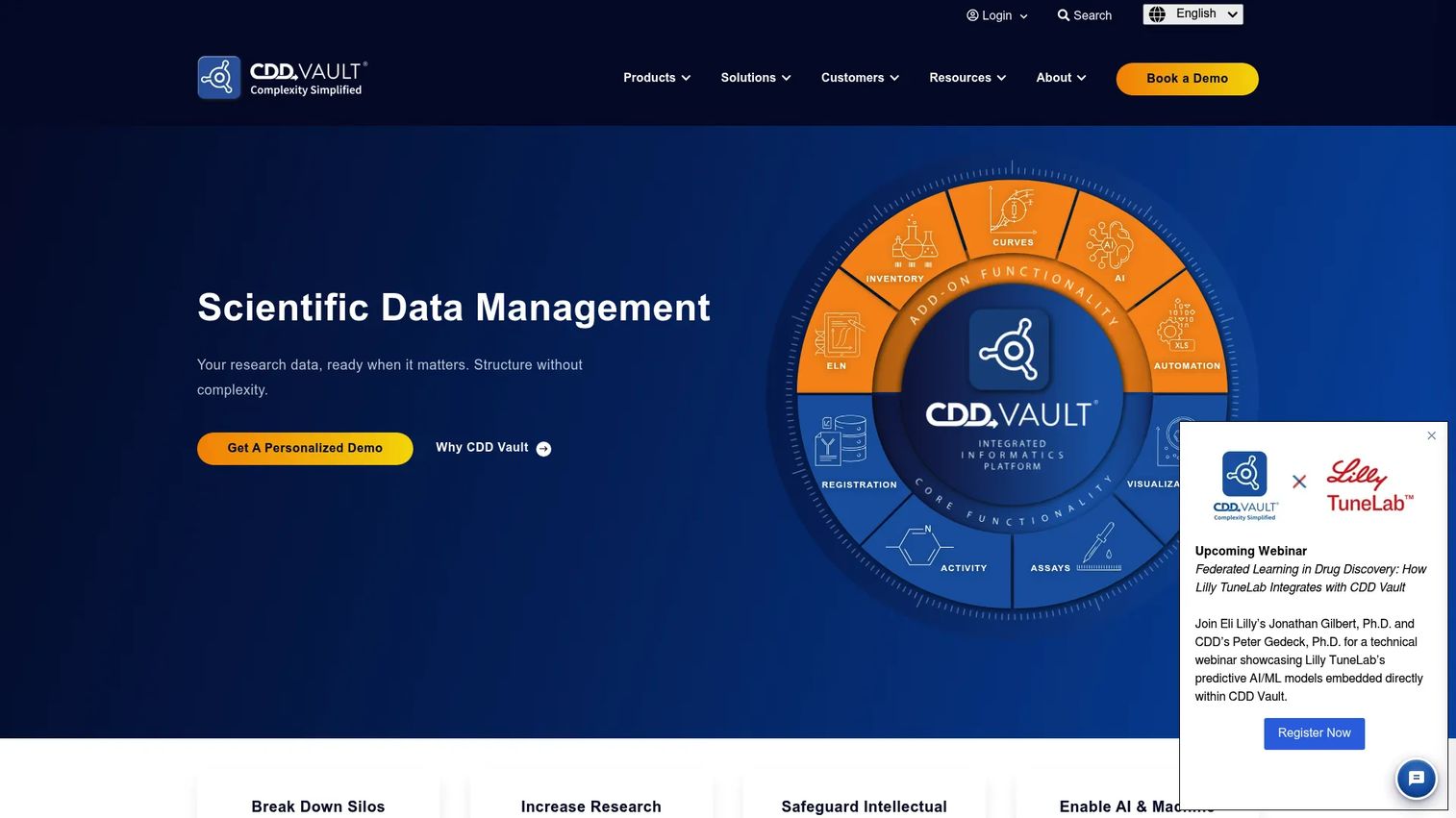Click the arrow icon beside Why CDD Vault
This screenshot has height=818, width=1456.
[543, 449]
